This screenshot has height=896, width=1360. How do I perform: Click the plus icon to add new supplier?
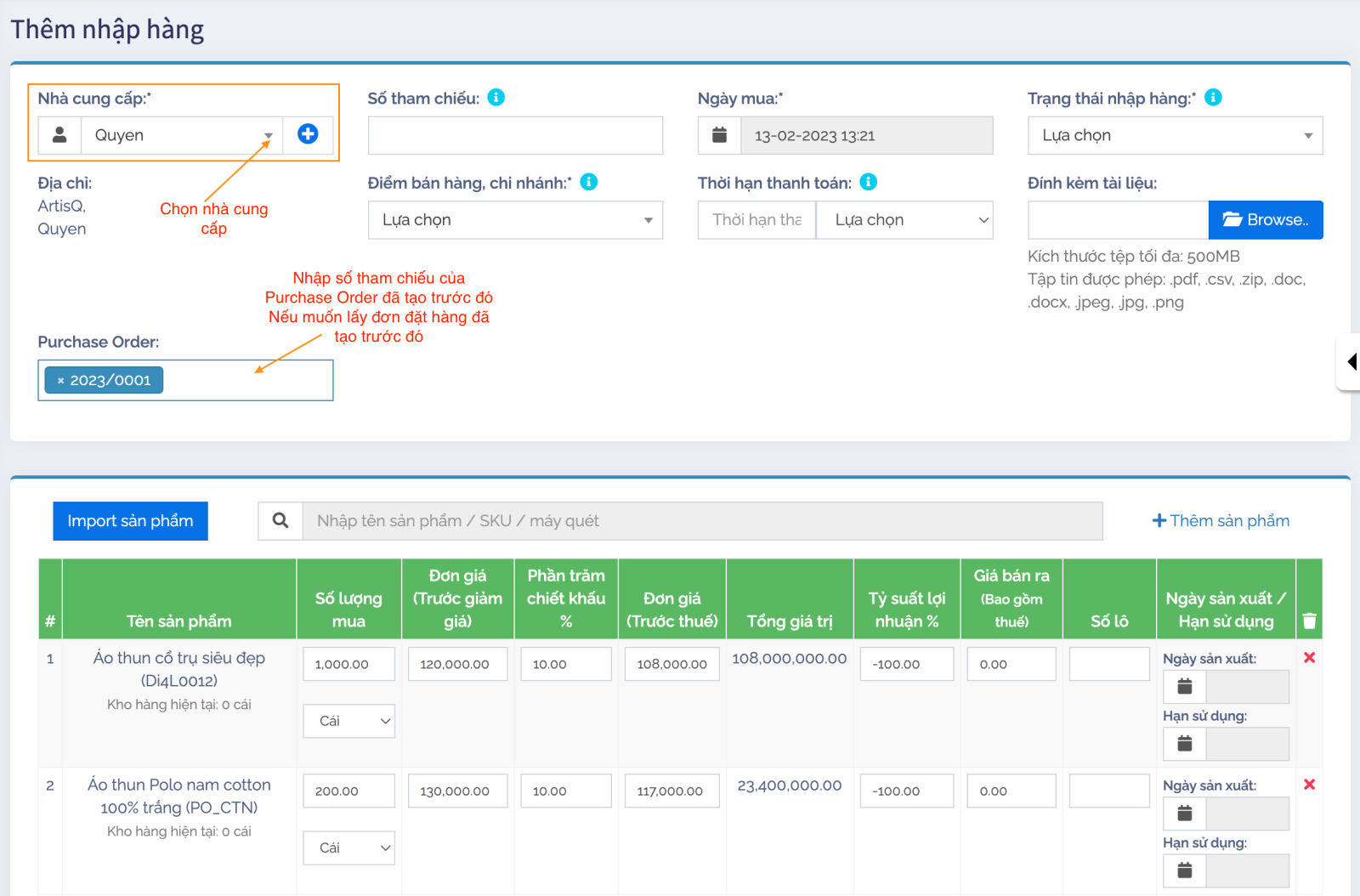308,134
